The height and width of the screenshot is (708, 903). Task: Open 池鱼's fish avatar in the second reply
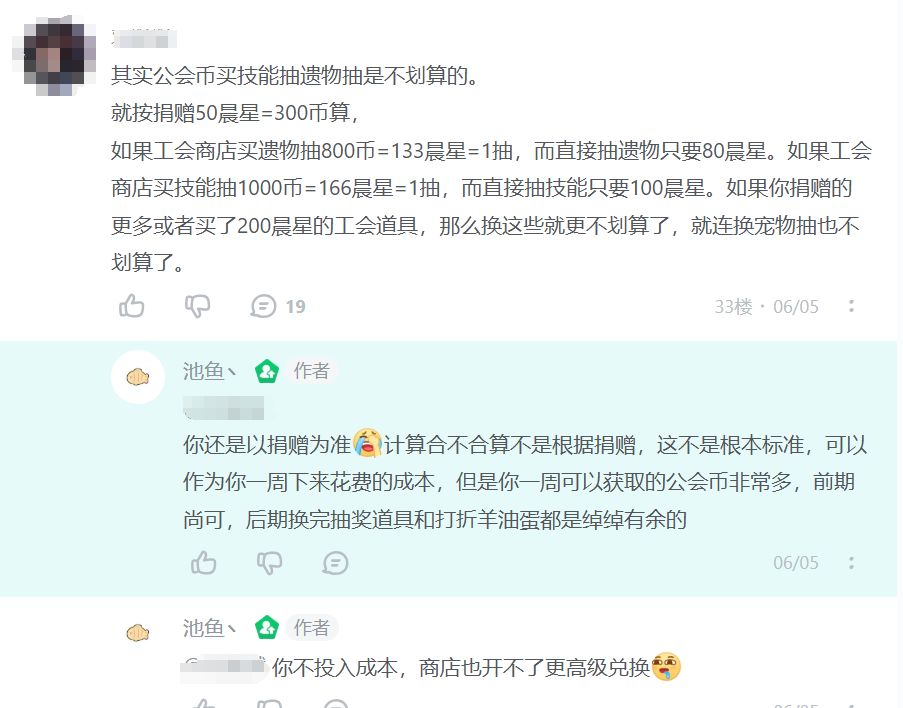(x=138, y=633)
